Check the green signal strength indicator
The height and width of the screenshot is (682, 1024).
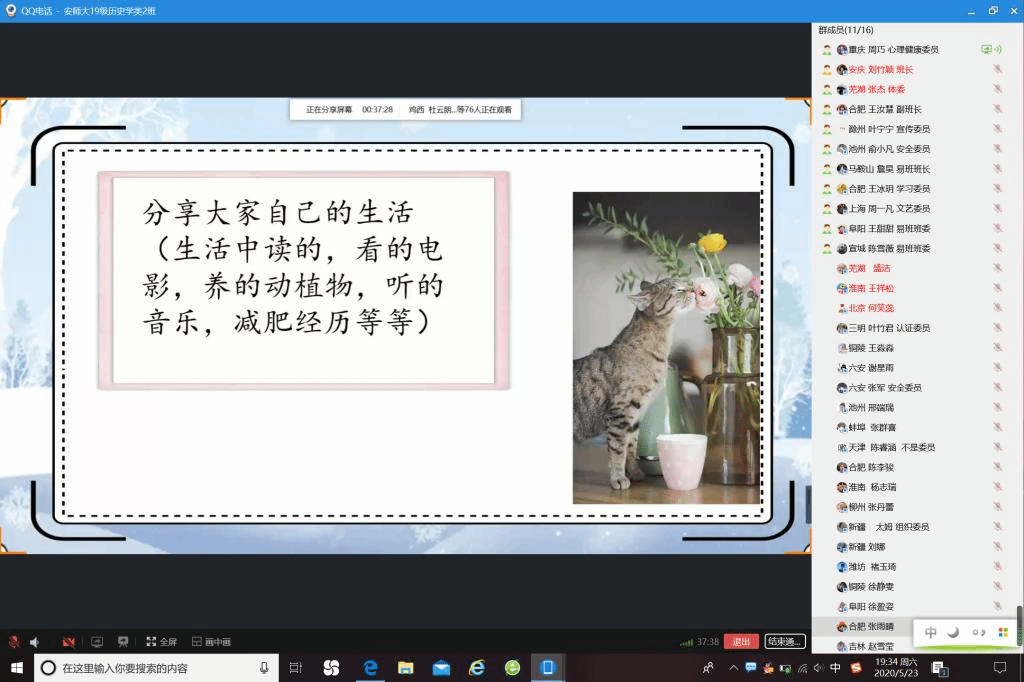(686, 642)
